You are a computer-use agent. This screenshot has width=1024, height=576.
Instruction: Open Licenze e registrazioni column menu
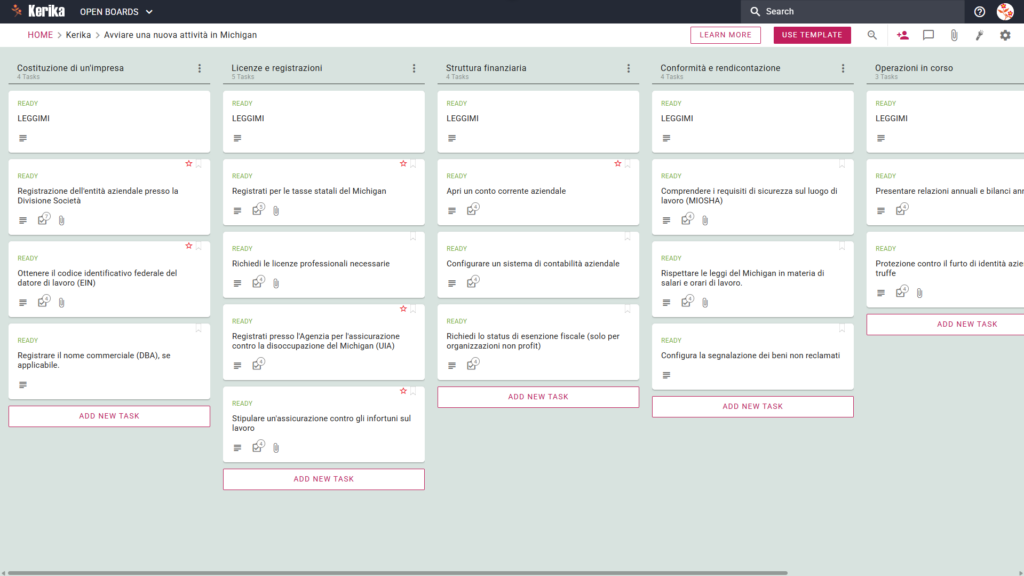(x=414, y=69)
